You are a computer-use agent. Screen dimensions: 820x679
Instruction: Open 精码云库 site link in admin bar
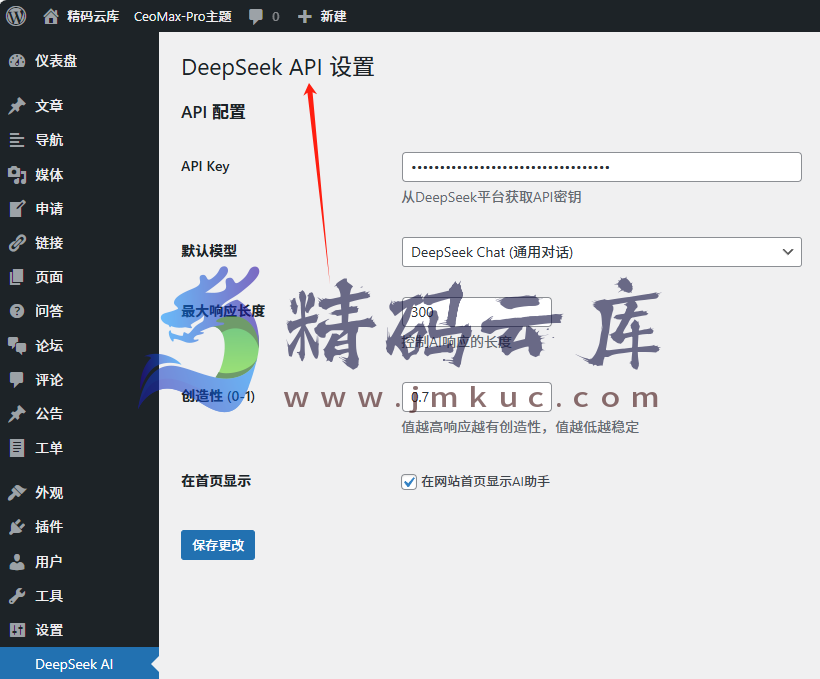click(93, 17)
